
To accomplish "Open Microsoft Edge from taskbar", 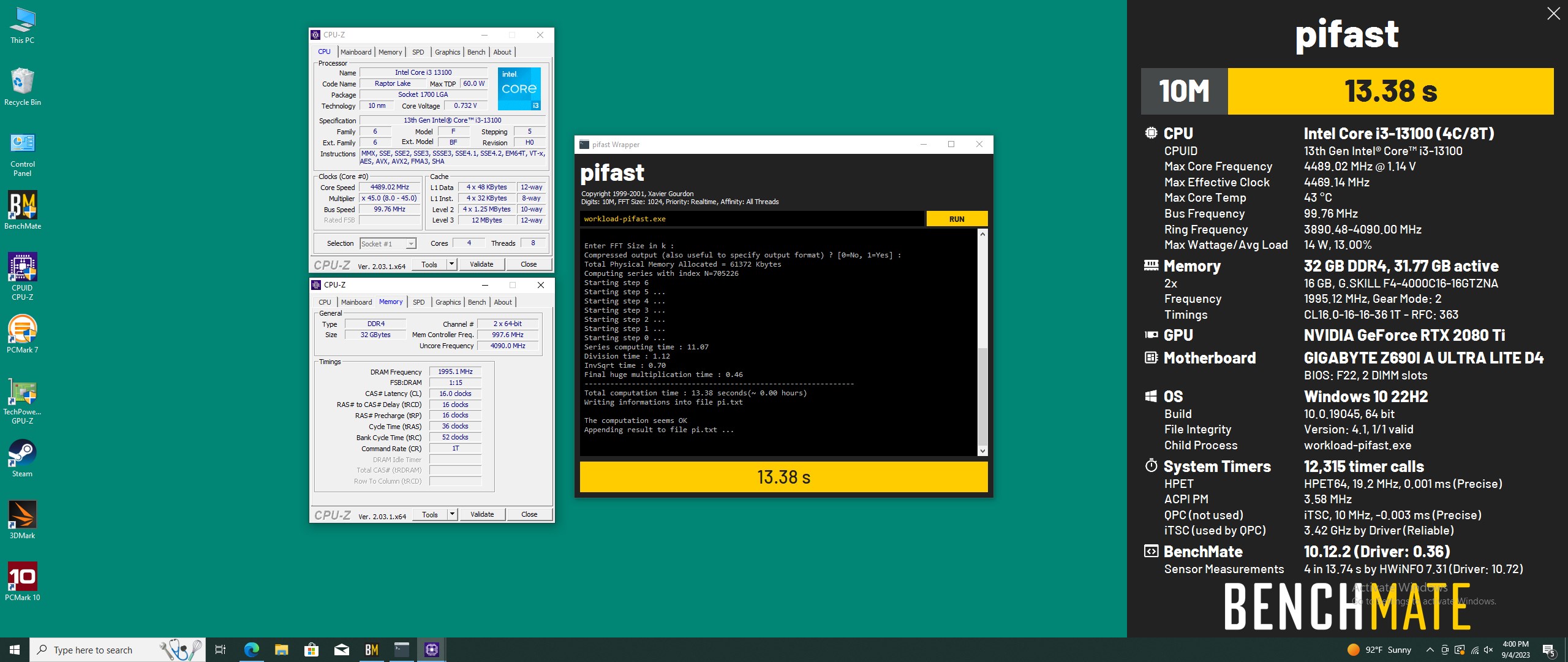I will click(251, 650).
